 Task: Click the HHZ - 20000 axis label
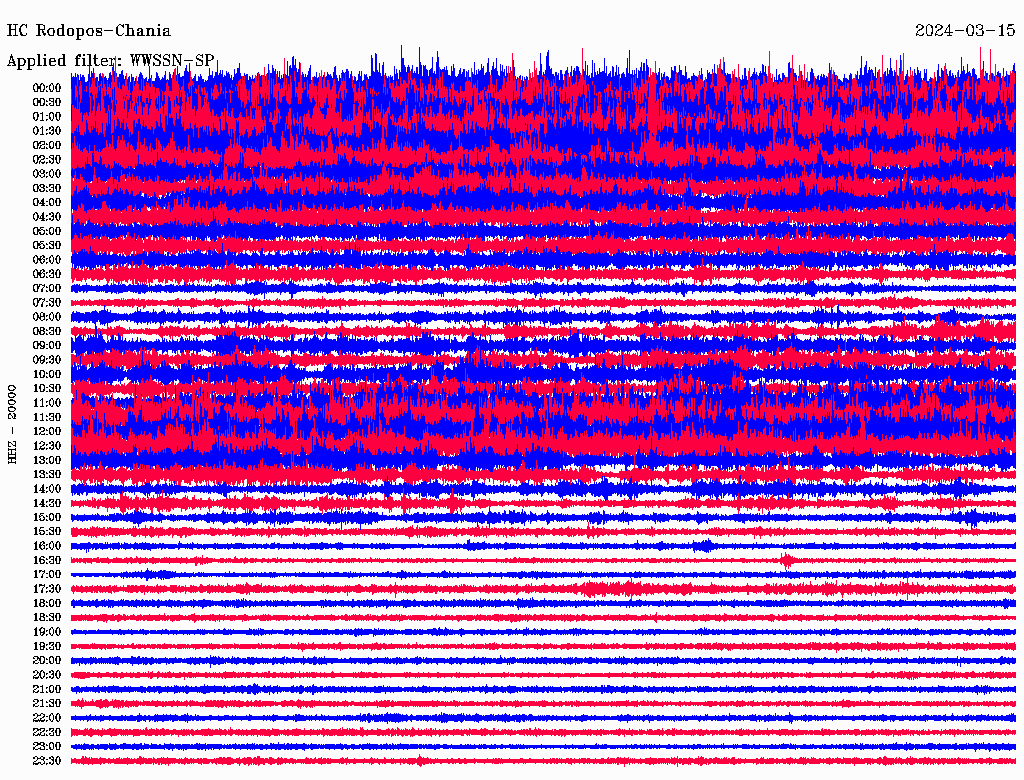point(12,423)
